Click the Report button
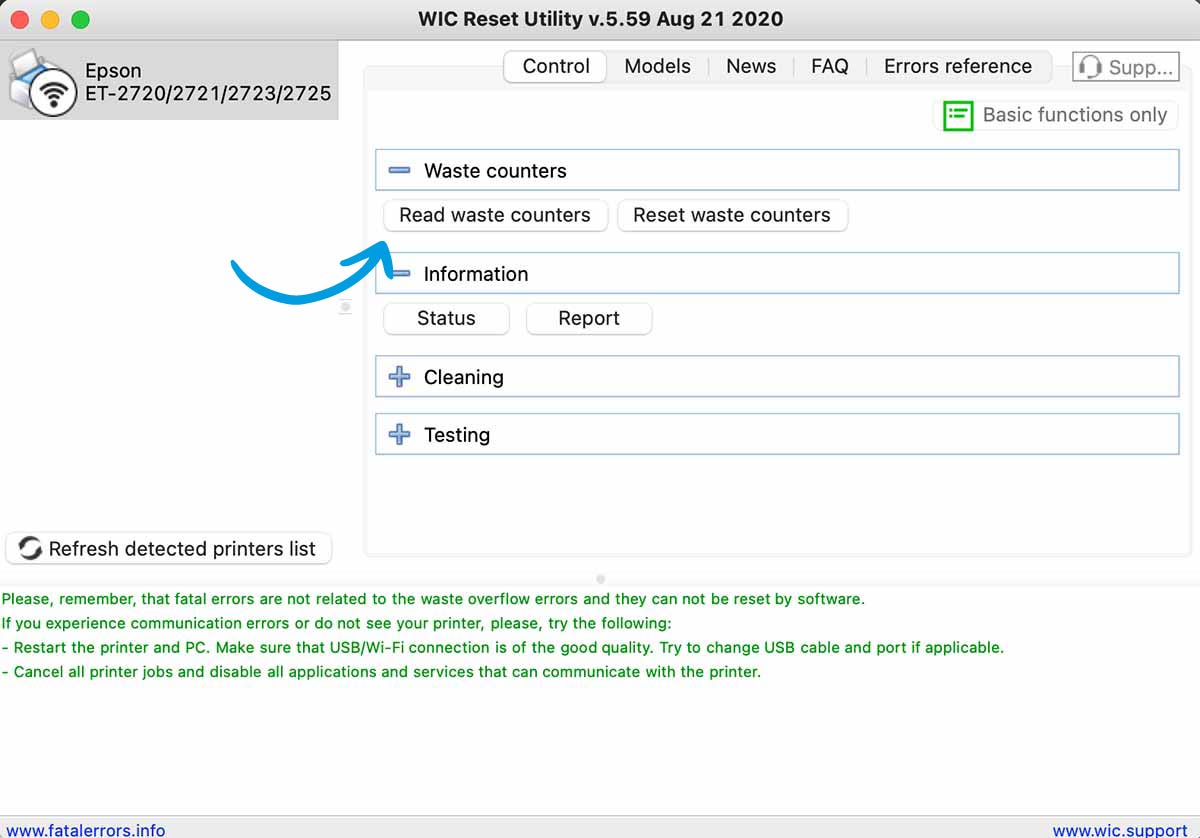Image resolution: width=1200 pixels, height=838 pixels. [589, 318]
